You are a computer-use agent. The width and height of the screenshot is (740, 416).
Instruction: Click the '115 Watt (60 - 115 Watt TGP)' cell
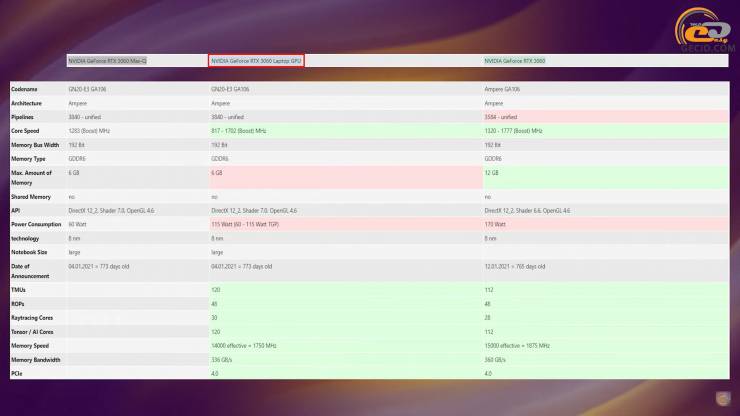pyautogui.click(x=245, y=224)
